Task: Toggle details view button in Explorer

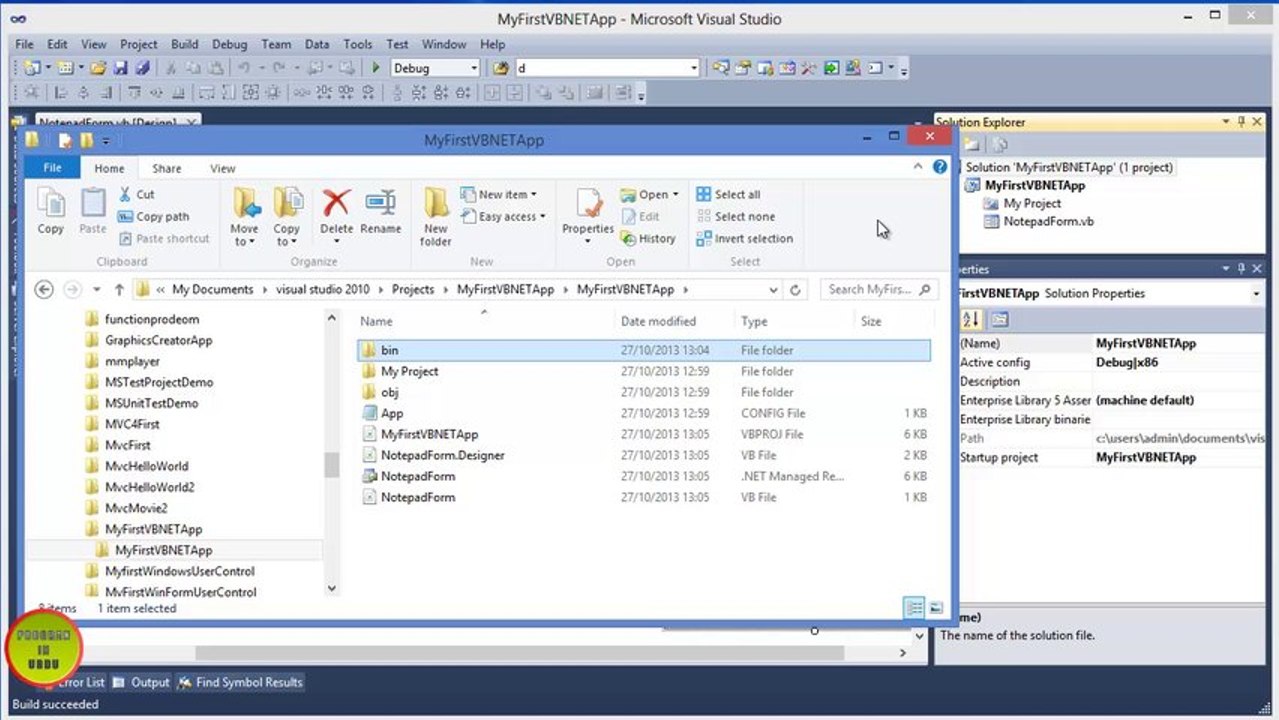Action: tap(913, 608)
